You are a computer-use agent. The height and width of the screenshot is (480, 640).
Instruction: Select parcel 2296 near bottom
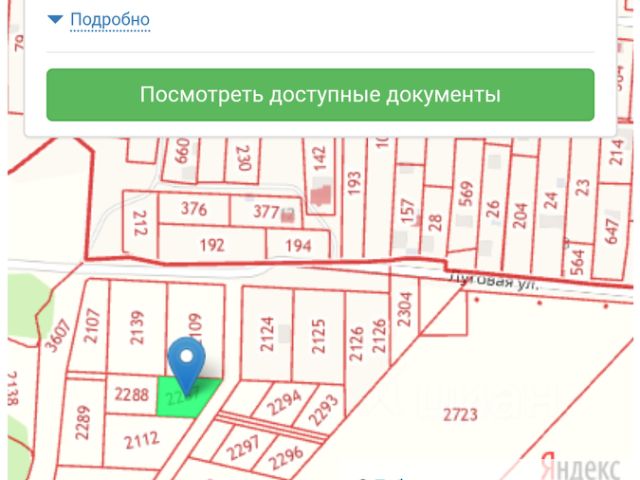(x=285, y=456)
